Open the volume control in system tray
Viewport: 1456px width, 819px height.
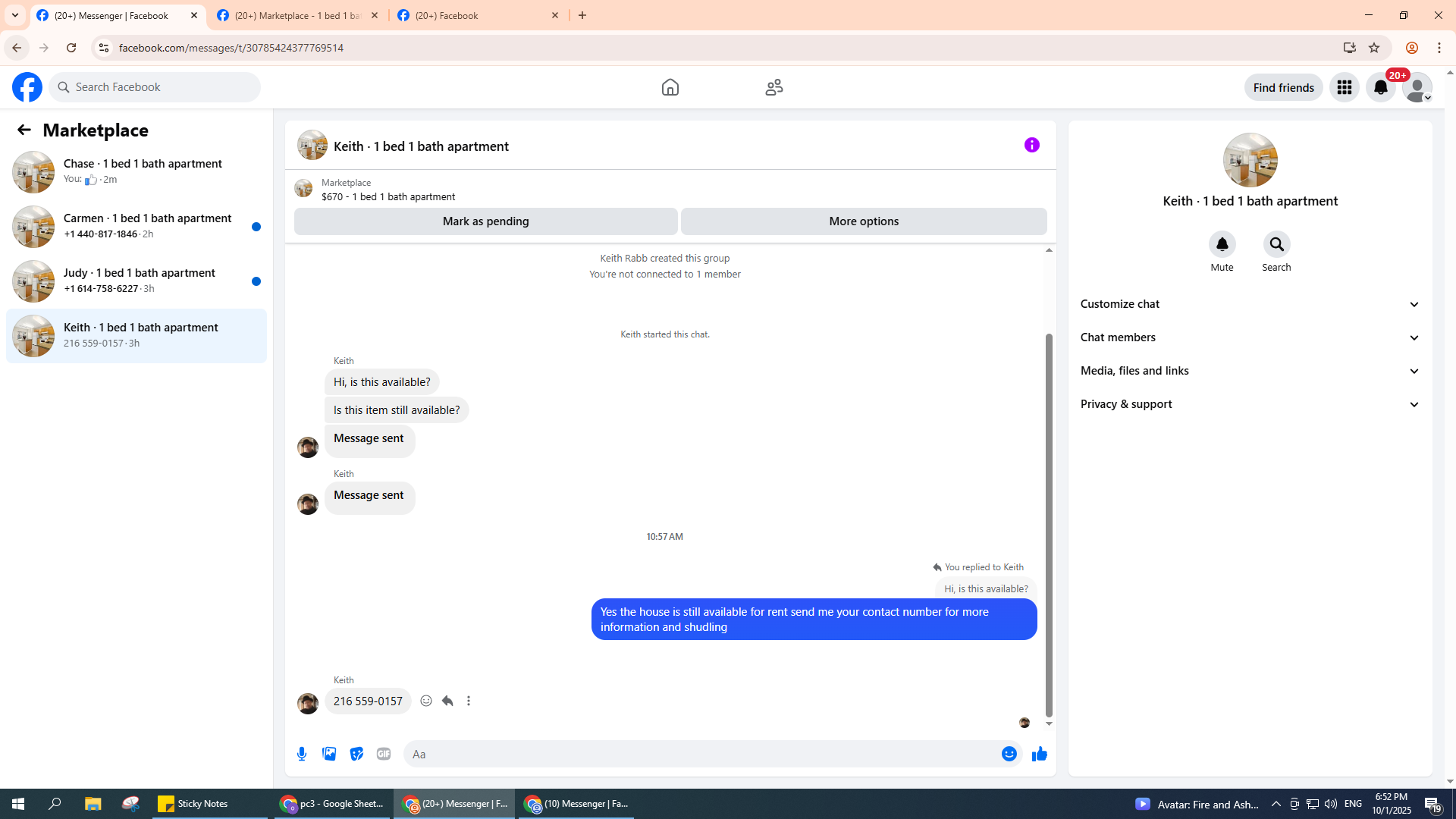(x=1331, y=804)
